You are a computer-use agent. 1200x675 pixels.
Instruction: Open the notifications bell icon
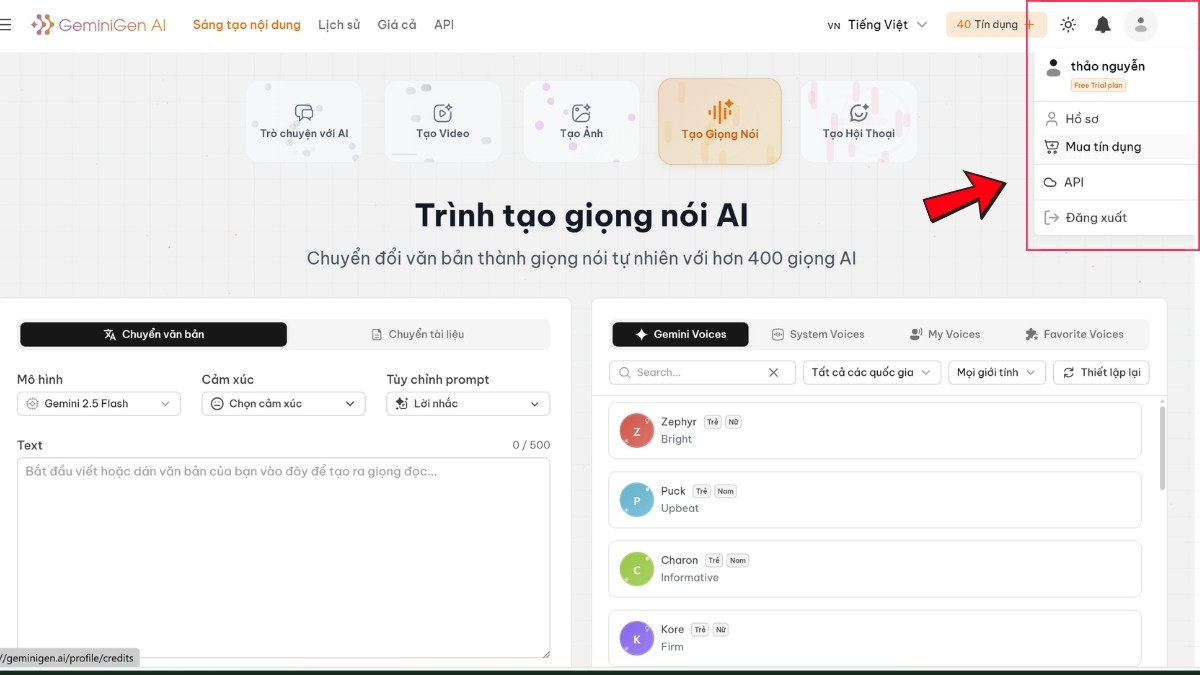pyautogui.click(x=1103, y=24)
